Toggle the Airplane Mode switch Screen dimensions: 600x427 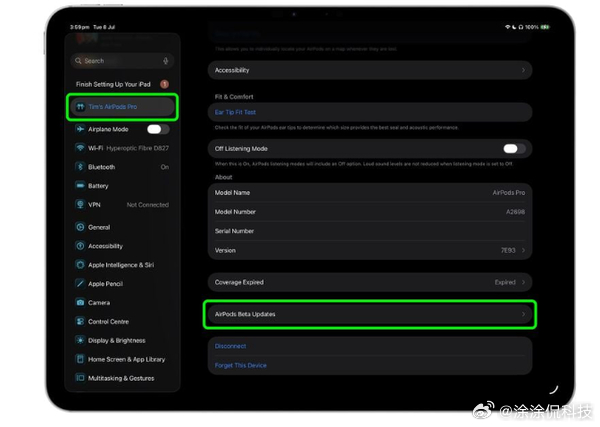click(x=158, y=129)
